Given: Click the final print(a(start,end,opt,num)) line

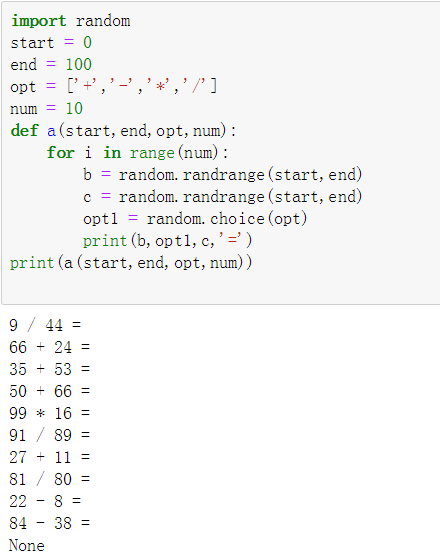Looking at the screenshot, I should (131, 263).
